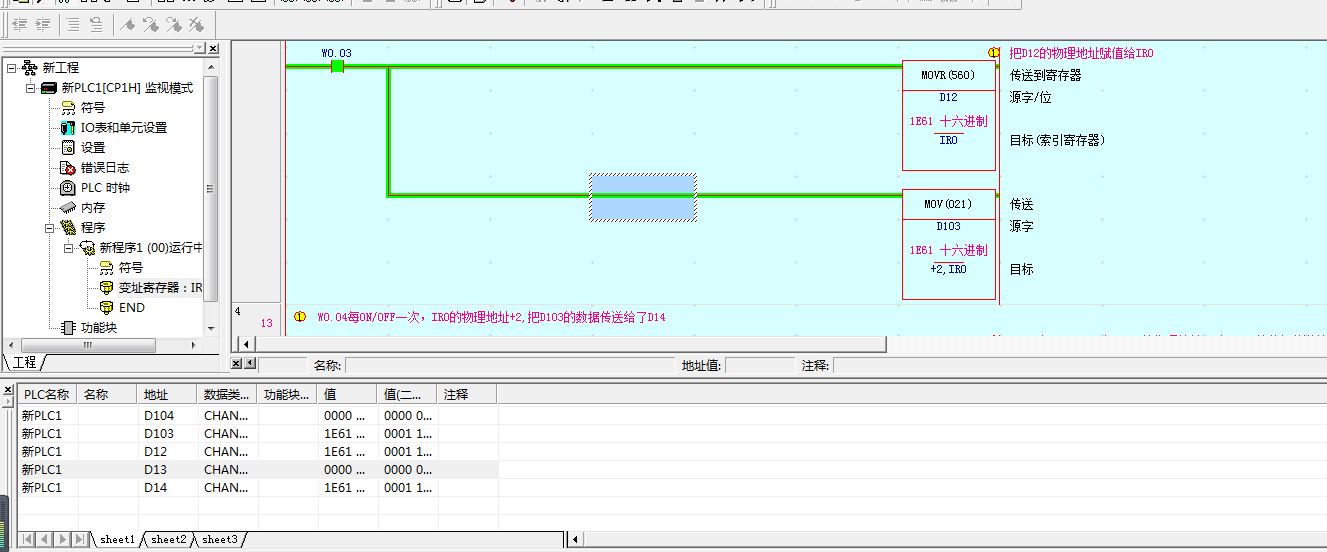1327x552 pixels.
Task: Switch to sheet2 watch tab
Action: (x=168, y=540)
